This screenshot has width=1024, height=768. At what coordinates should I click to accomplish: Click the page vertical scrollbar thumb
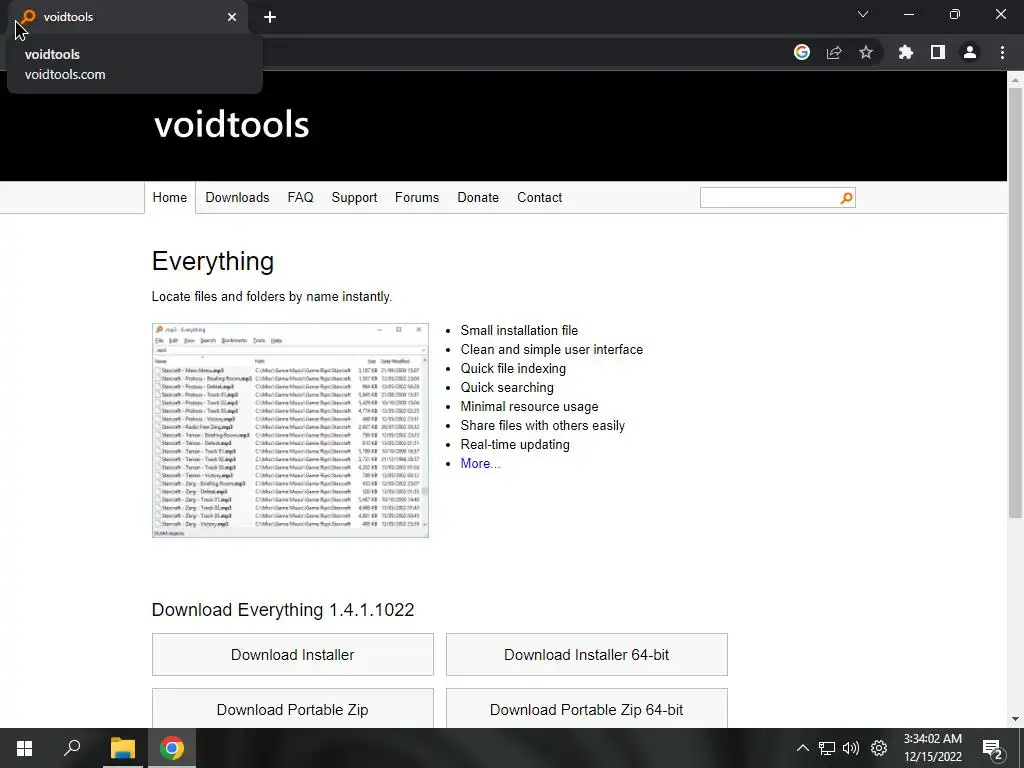[1015, 303]
